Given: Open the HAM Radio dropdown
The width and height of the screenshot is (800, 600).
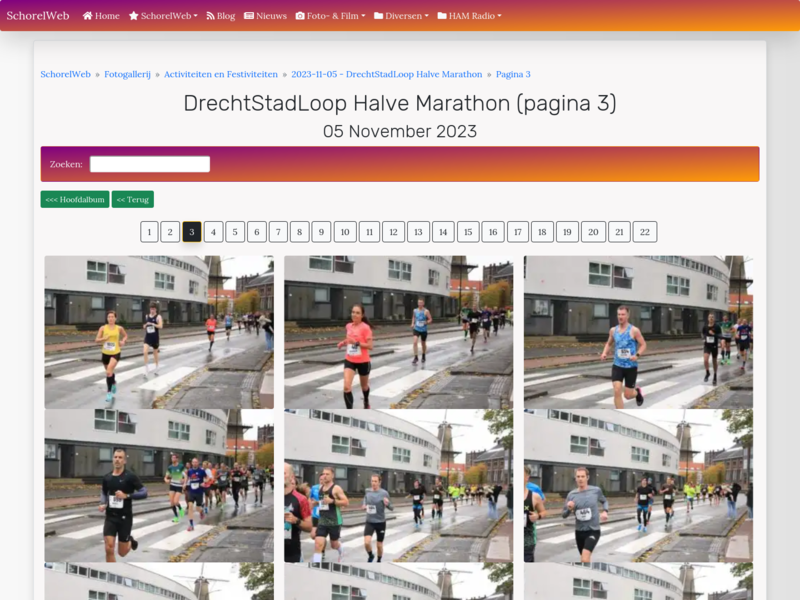Looking at the screenshot, I should tap(469, 16).
